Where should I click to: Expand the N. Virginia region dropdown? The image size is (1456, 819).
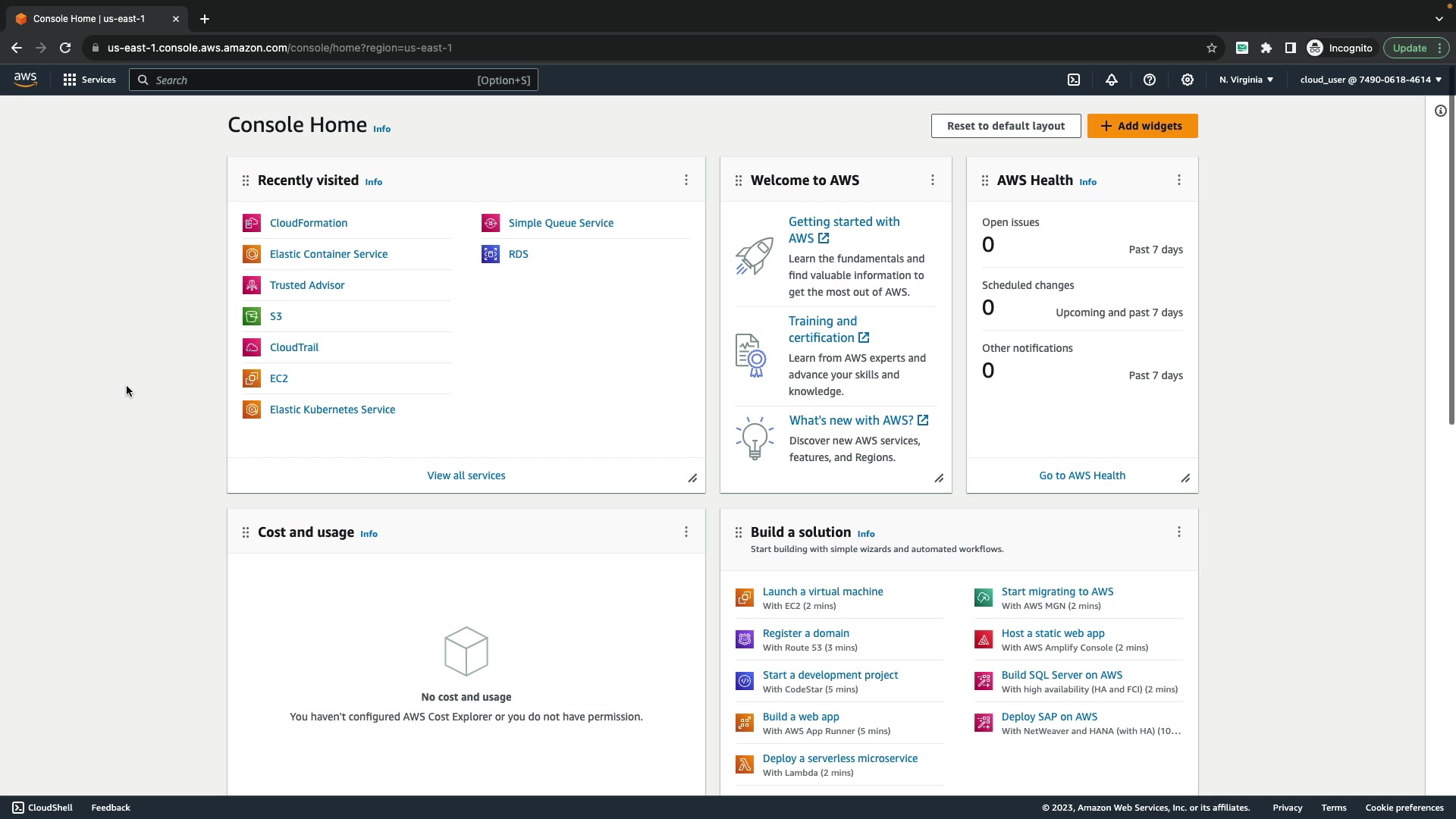pyautogui.click(x=1246, y=80)
